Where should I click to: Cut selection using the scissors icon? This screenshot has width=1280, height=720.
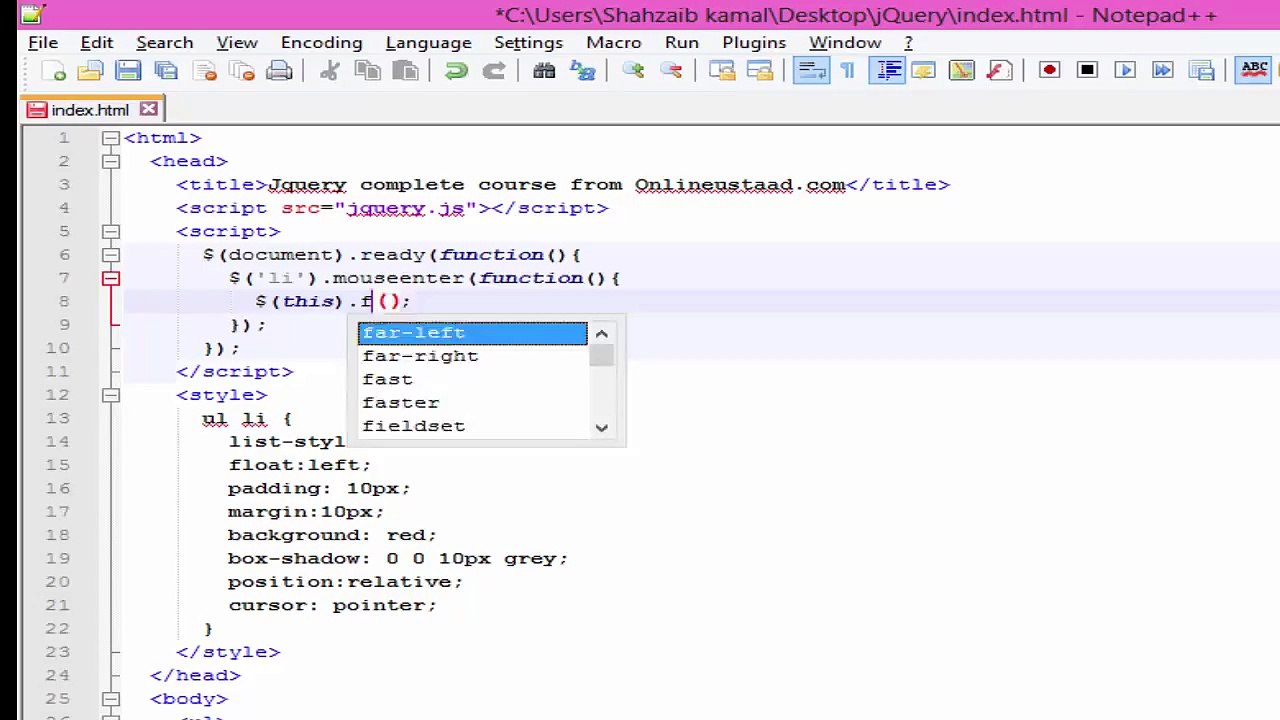pyautogui.click(x=329, y=70)
